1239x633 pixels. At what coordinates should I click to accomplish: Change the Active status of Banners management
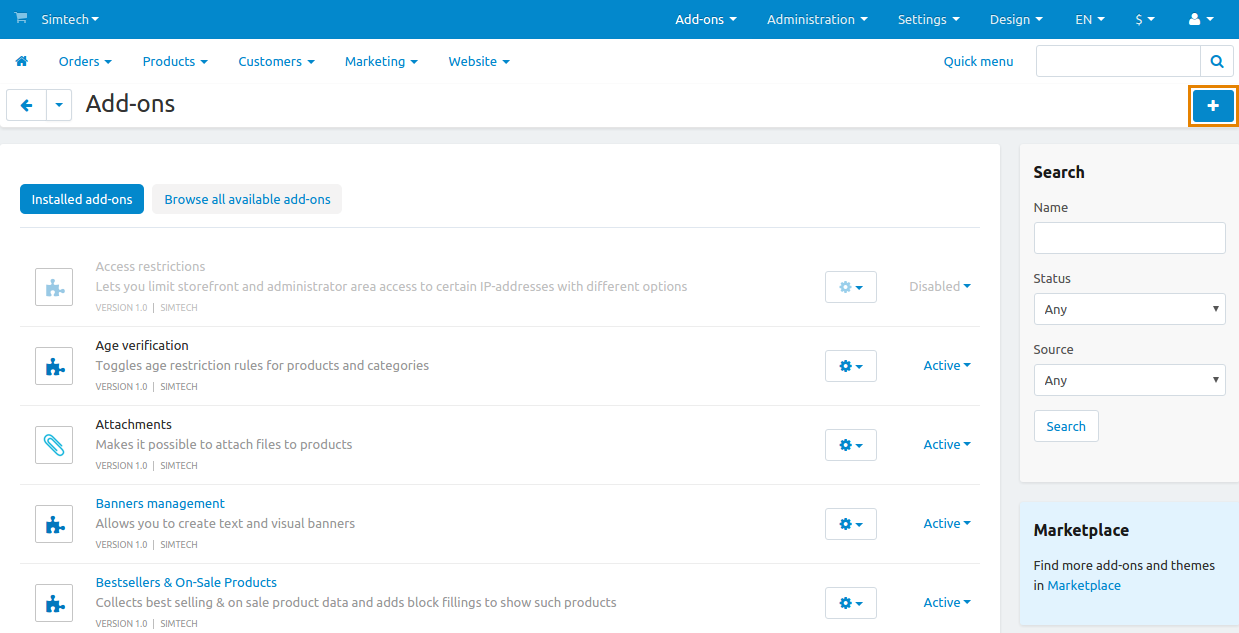[947, 523]
